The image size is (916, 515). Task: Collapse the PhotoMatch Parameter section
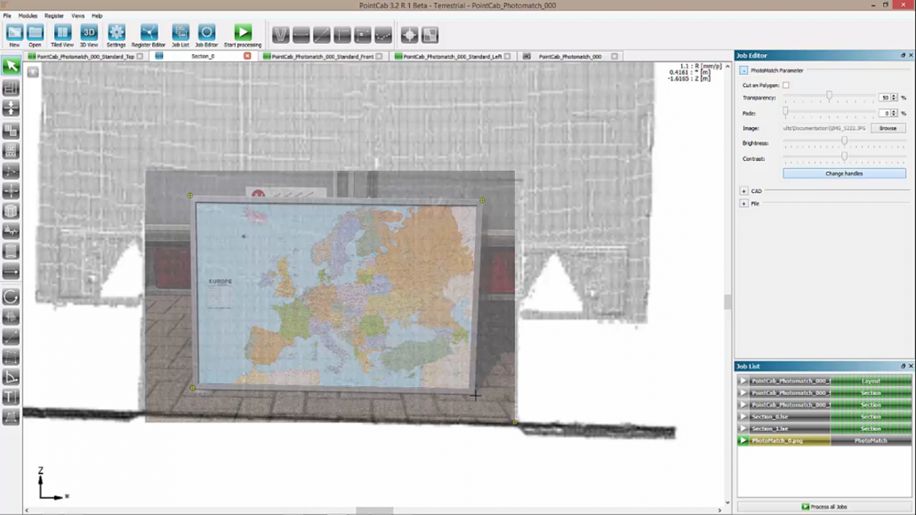point(744,71)
